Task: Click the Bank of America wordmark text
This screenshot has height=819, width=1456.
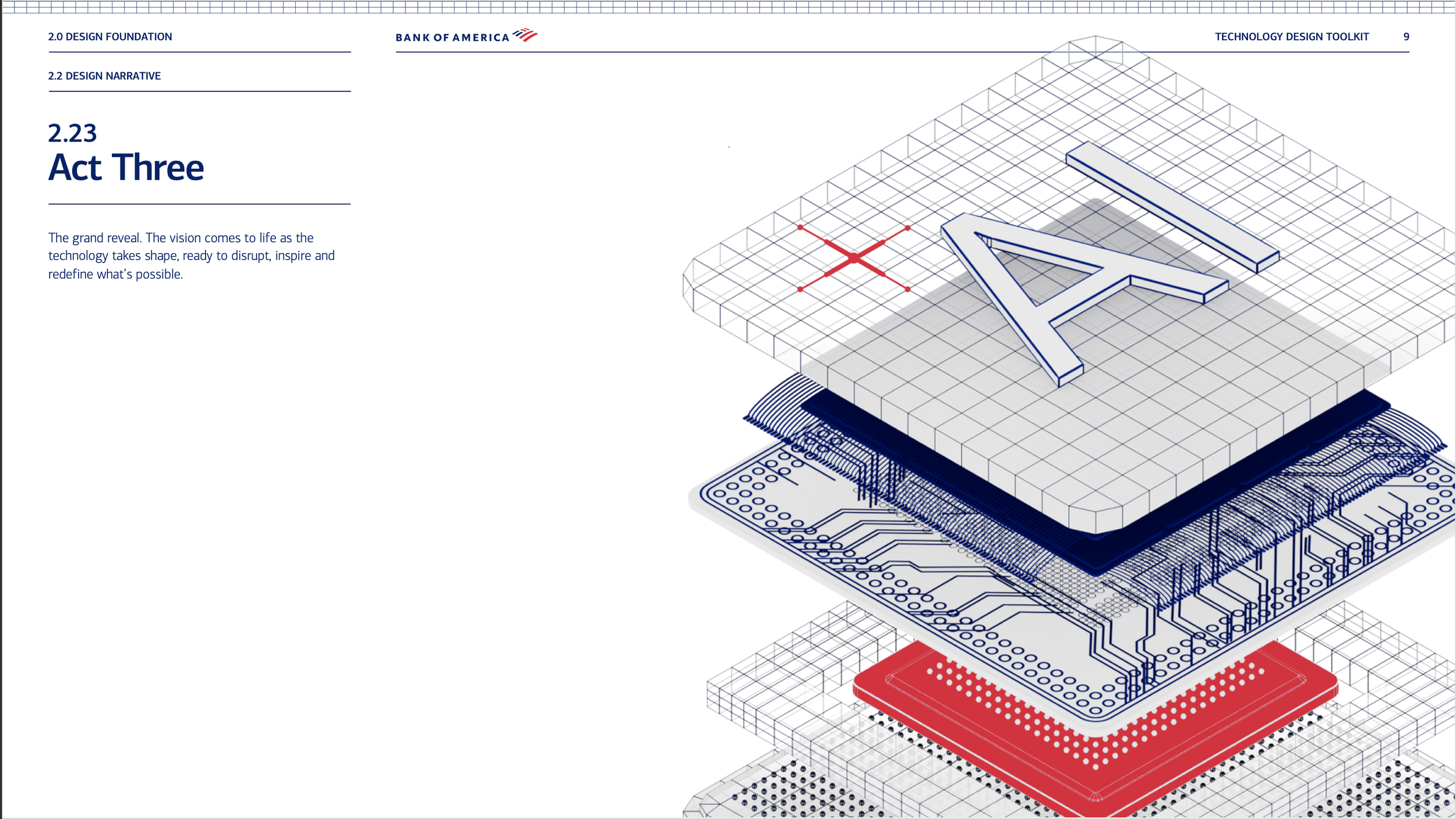Action: click(x=452, y=38)
